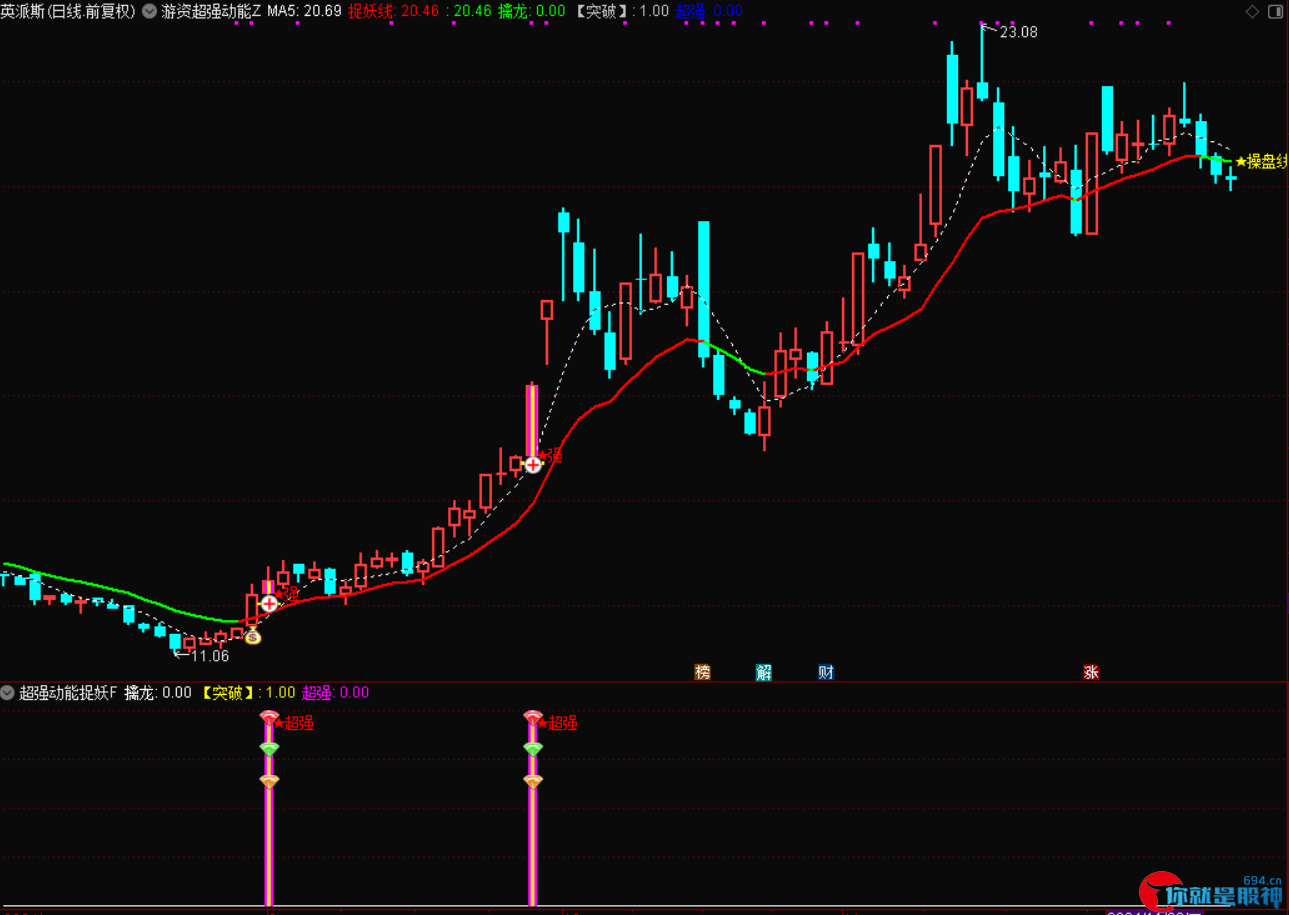Click the diamond icon at top-right corner
The height and width of the screenshot is (915, 1289).
1251,12
